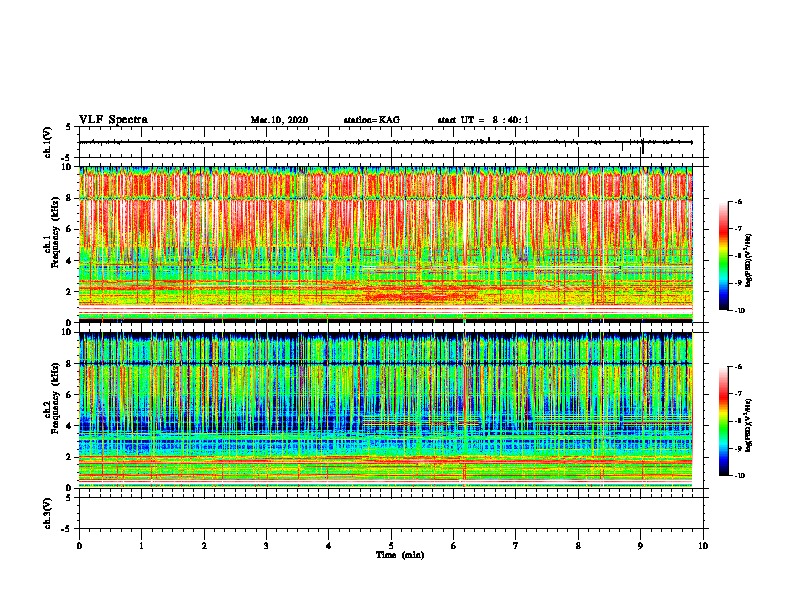Viewport: 792px width, 612px height.
Task: Click the 'start UT = 8:40:1' text
Action: click(x=483, y=120)
